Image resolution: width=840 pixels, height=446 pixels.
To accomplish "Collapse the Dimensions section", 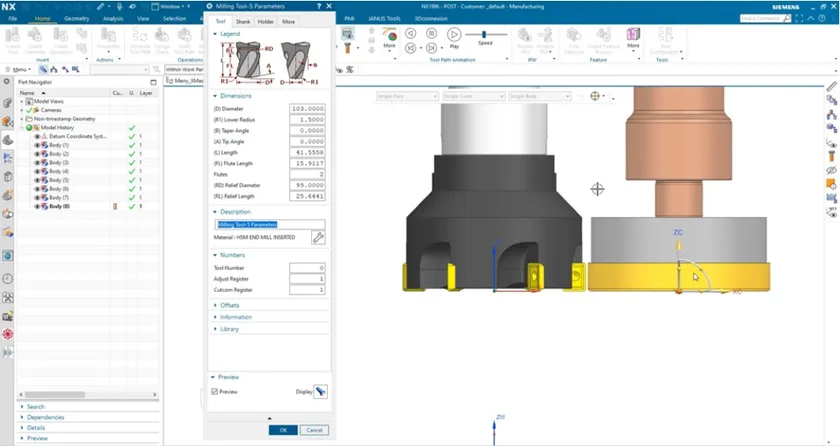I will (215, 96).
